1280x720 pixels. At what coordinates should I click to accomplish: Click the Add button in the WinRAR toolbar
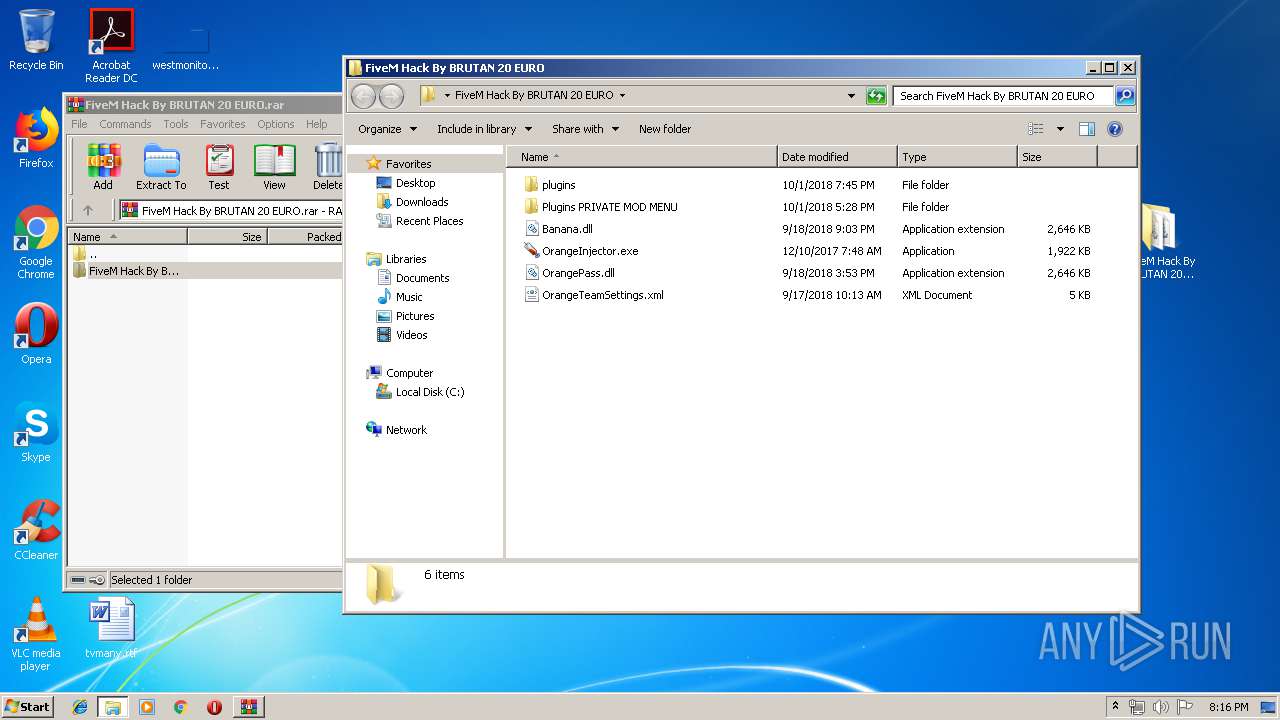click(x=103, y=166)
